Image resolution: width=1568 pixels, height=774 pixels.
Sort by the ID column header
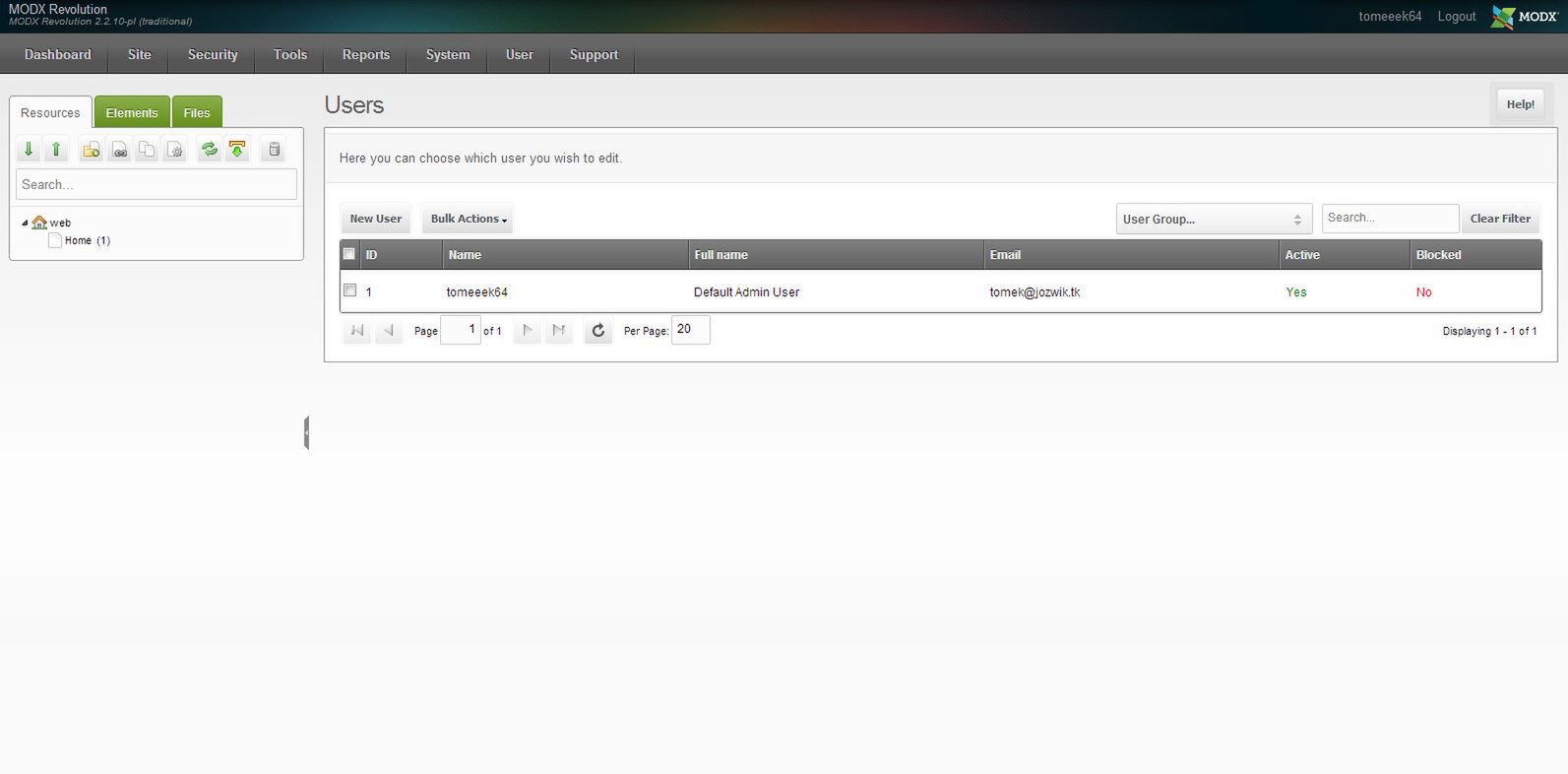[402, 254]
